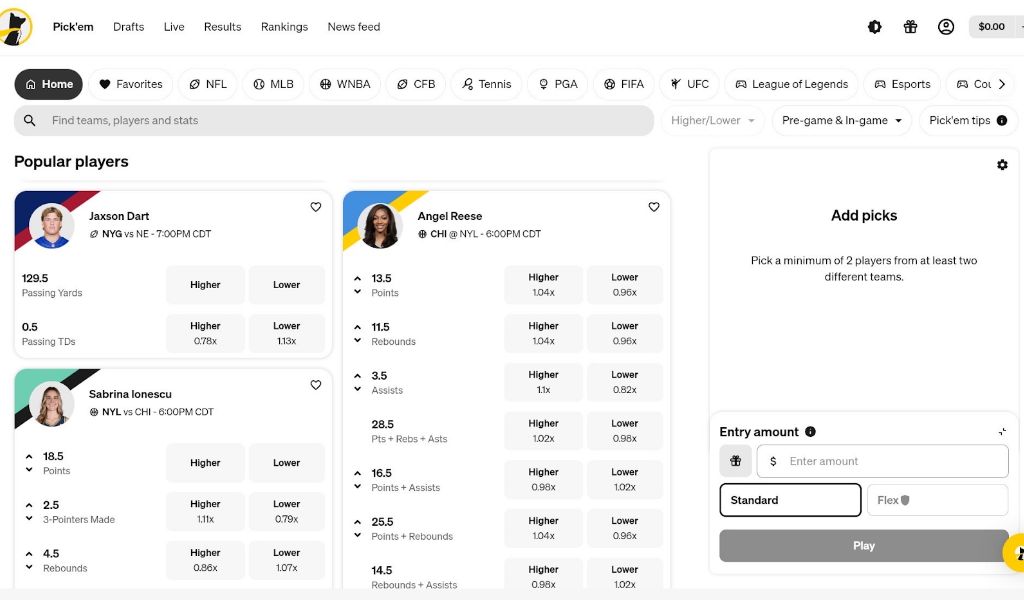Click the Pick'em tips button
Screen dimensions: 1024x601
pyautogui.click(x=967, y=120)
